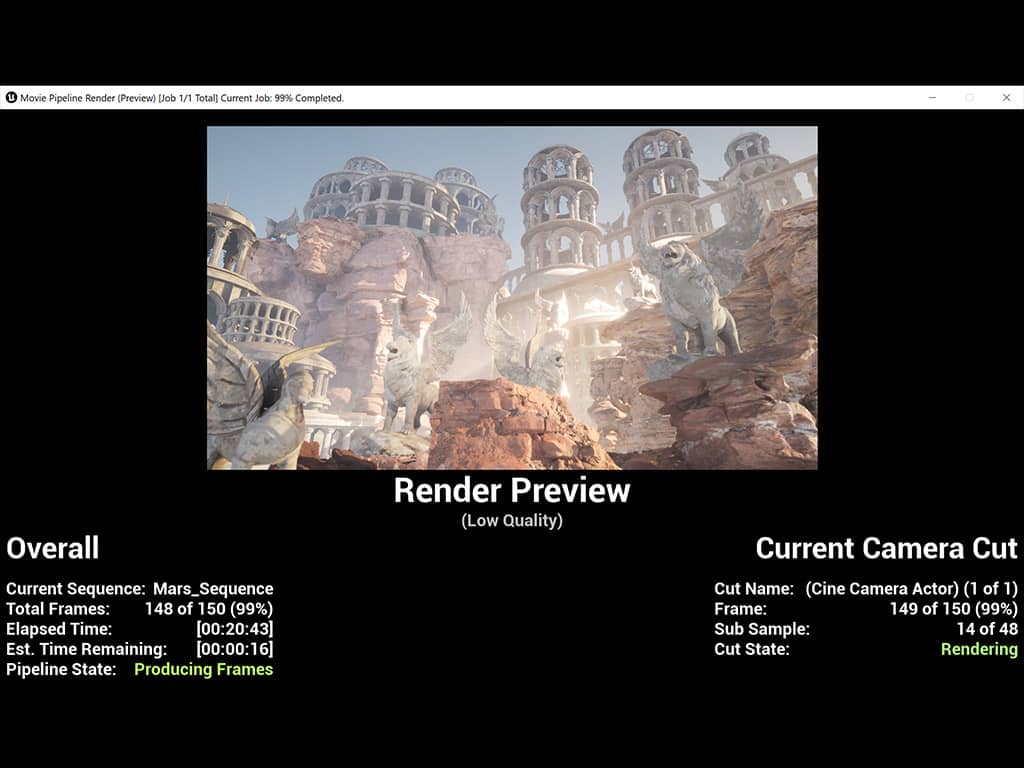The height and width of the screenshot is (768, 1024).
Task: Click the 'Current Sequence:' label
Action: pos(76,588)
